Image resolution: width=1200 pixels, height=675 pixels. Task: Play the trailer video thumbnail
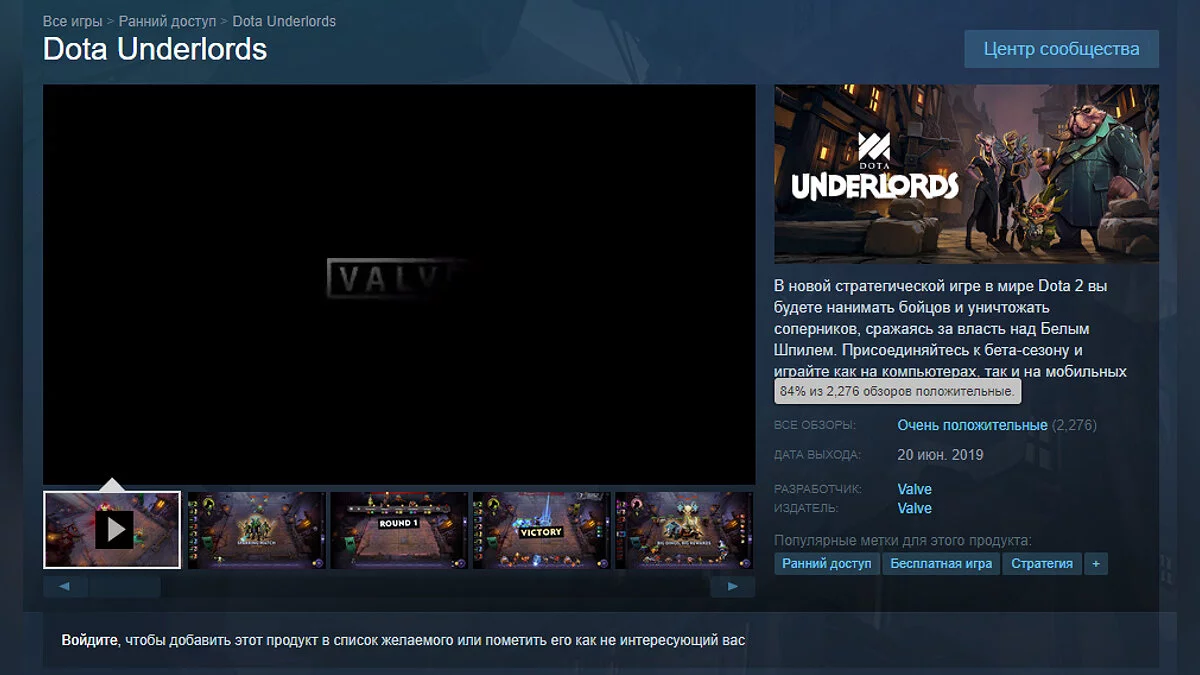click(112, 530)
